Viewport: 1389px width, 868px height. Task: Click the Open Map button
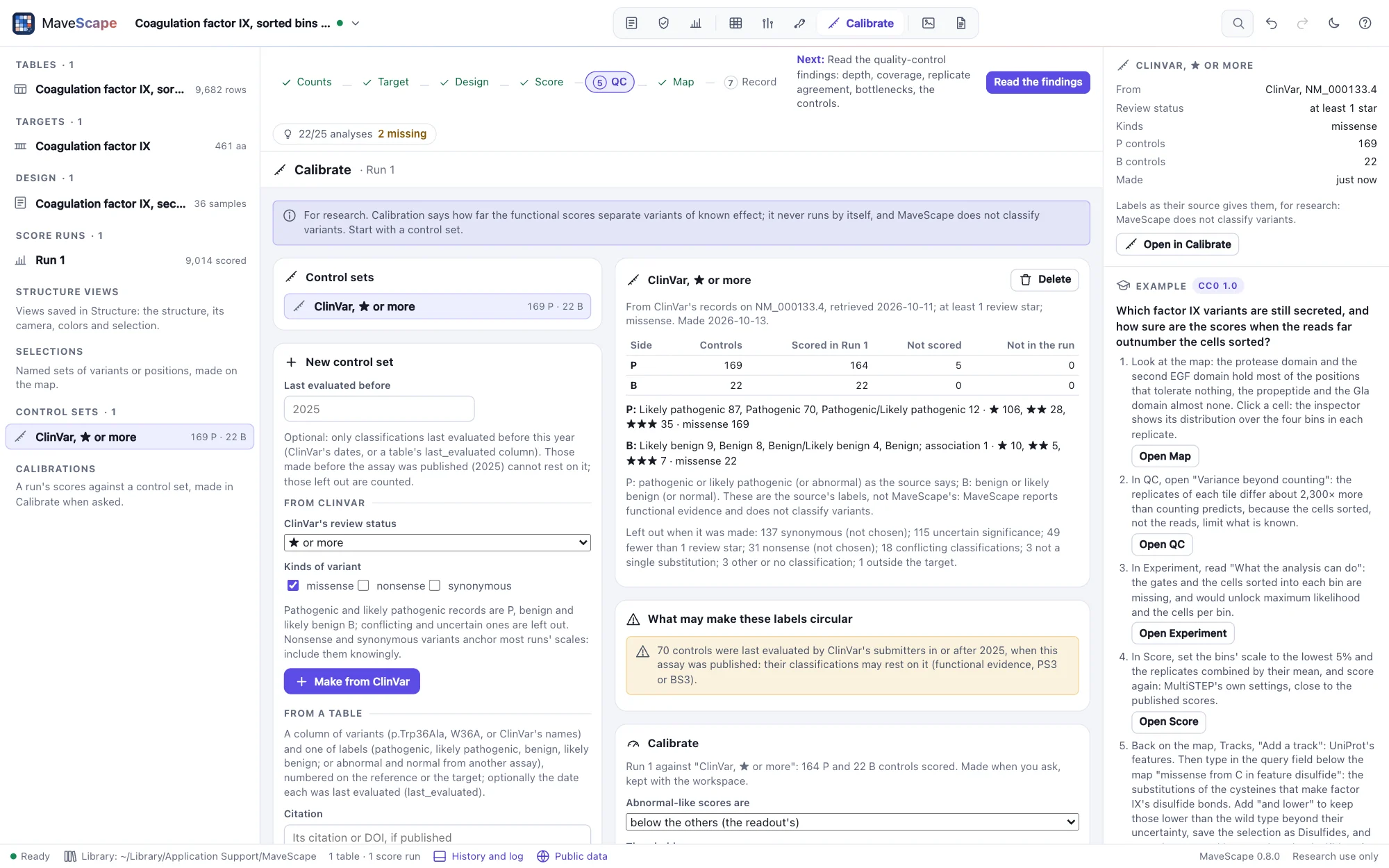pyautogui.click(x=1165, y=456)
